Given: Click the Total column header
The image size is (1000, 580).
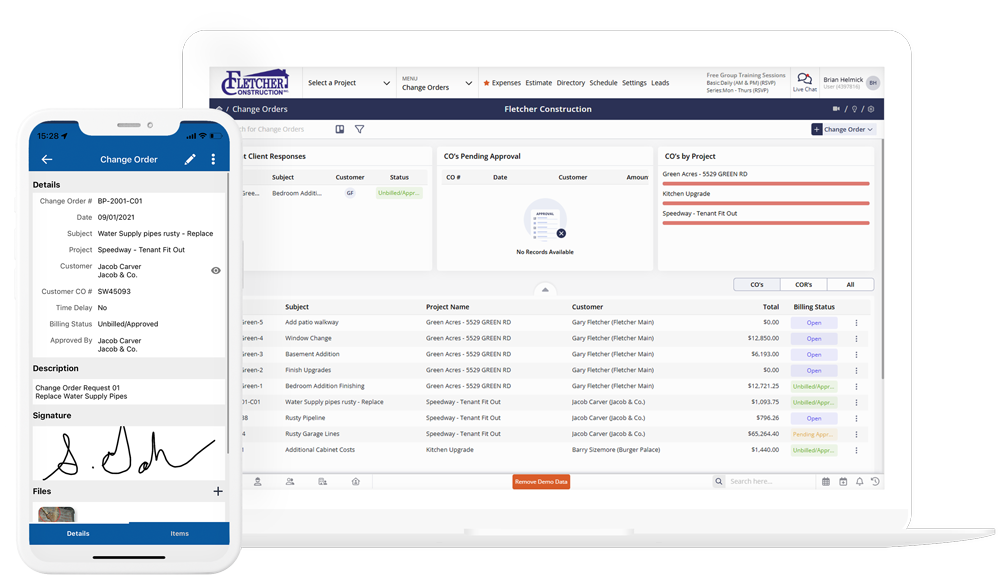Looking at the screenshot, I should tap(771, 307).
